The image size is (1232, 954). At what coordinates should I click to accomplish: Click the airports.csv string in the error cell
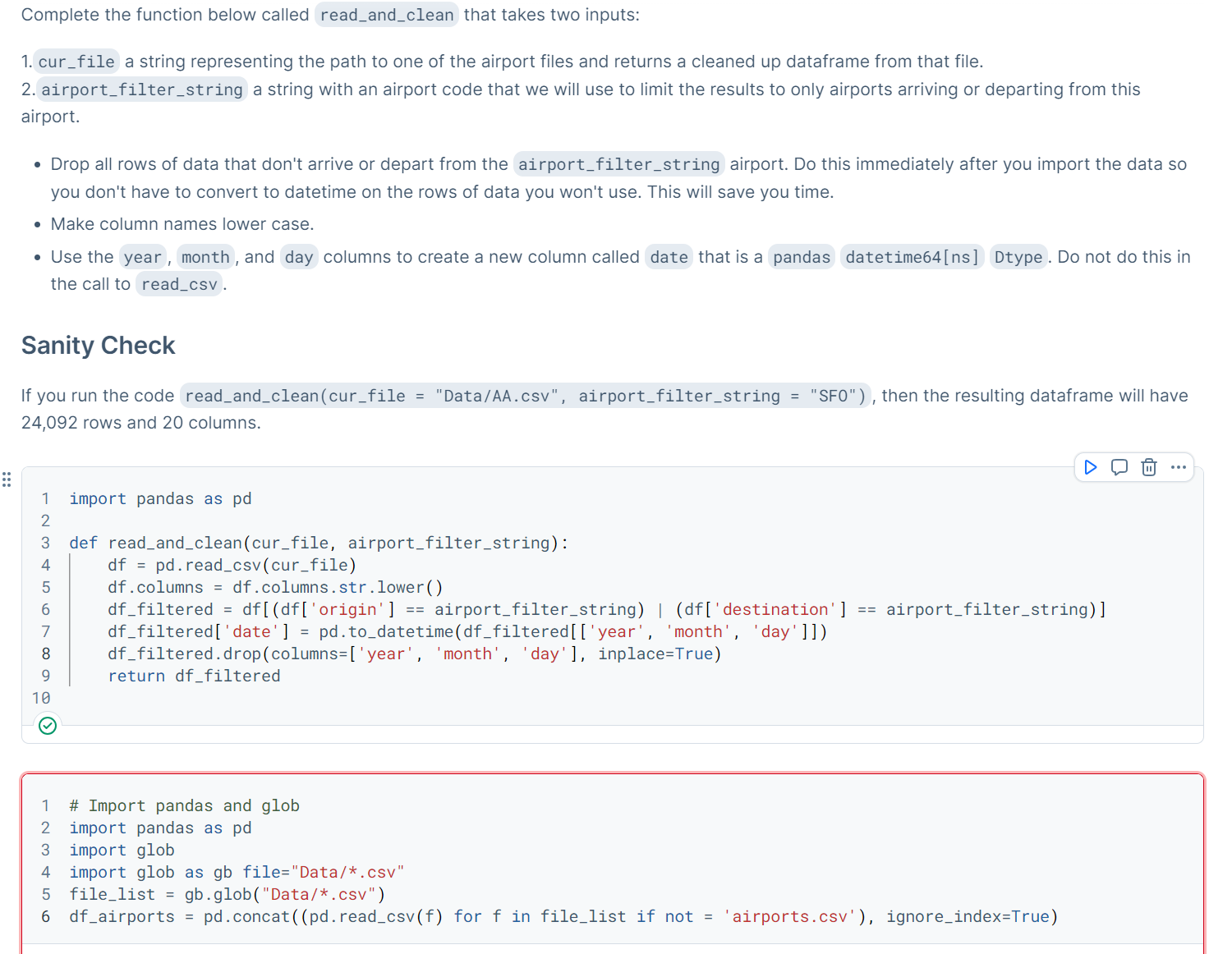[x=791, y=916]
